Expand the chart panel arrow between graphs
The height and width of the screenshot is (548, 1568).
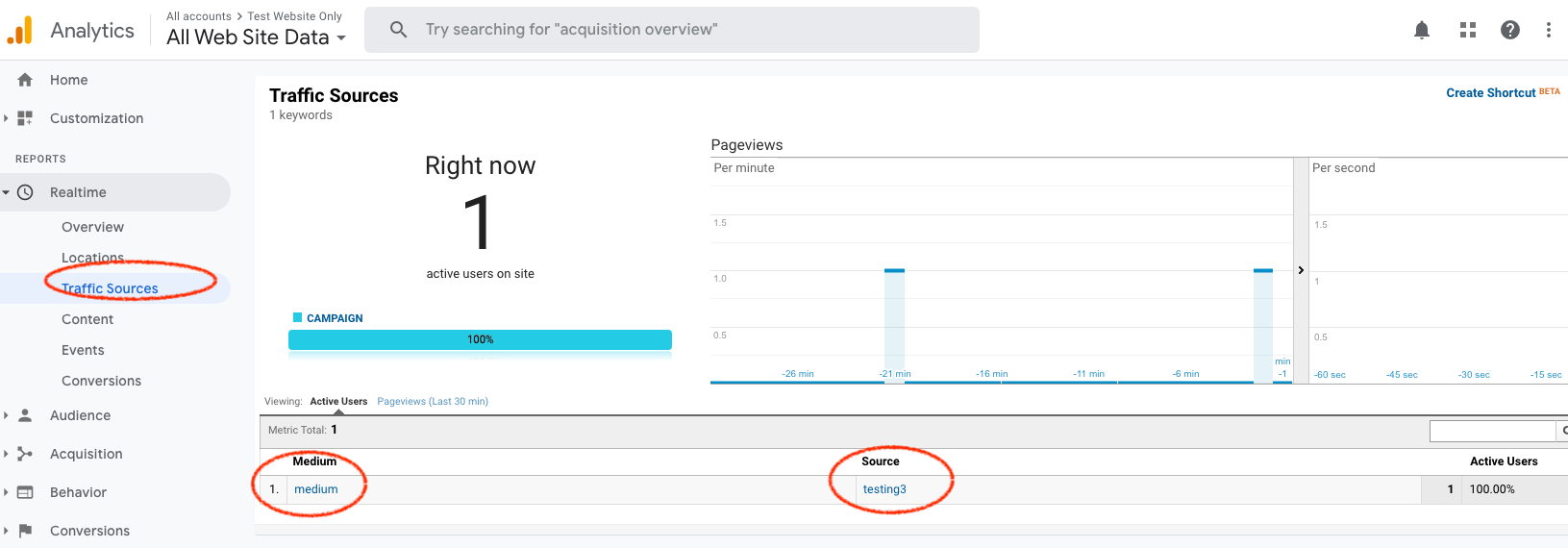point(1301,270)
